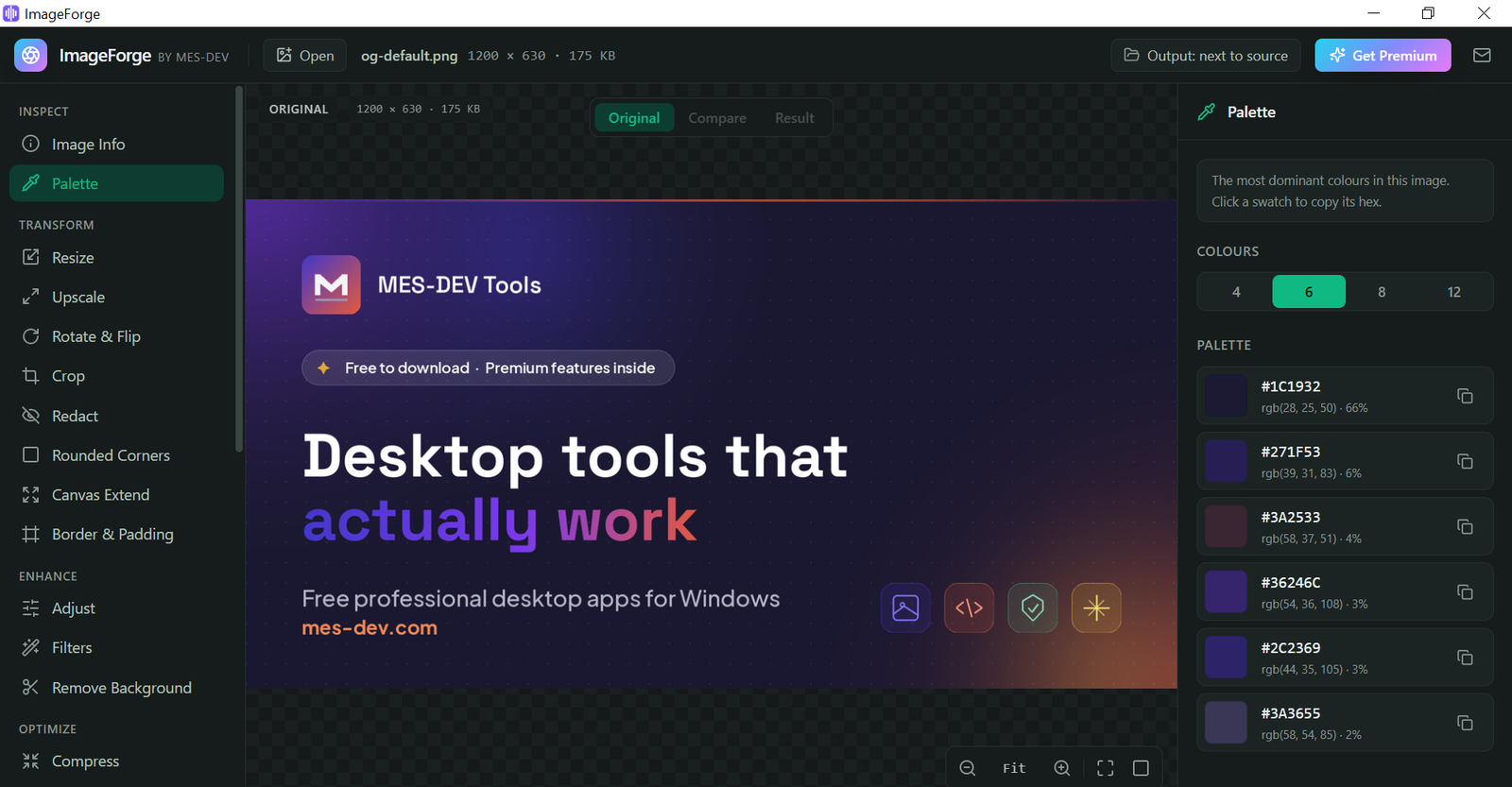Open the mail envelope icon in header

[x=1482, y=56]
